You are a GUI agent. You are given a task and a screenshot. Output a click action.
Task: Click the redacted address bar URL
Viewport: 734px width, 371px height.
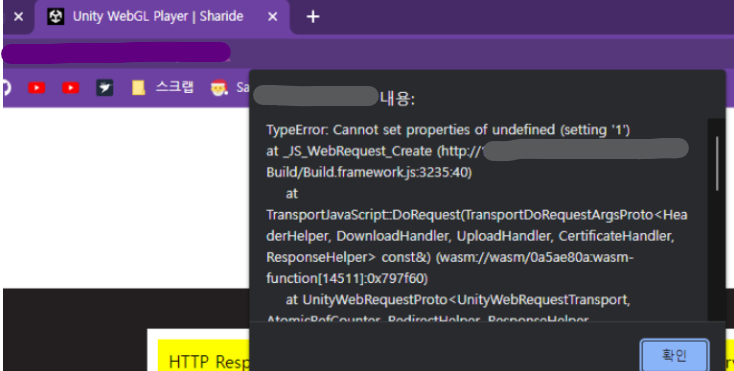[x=116, y=52]
